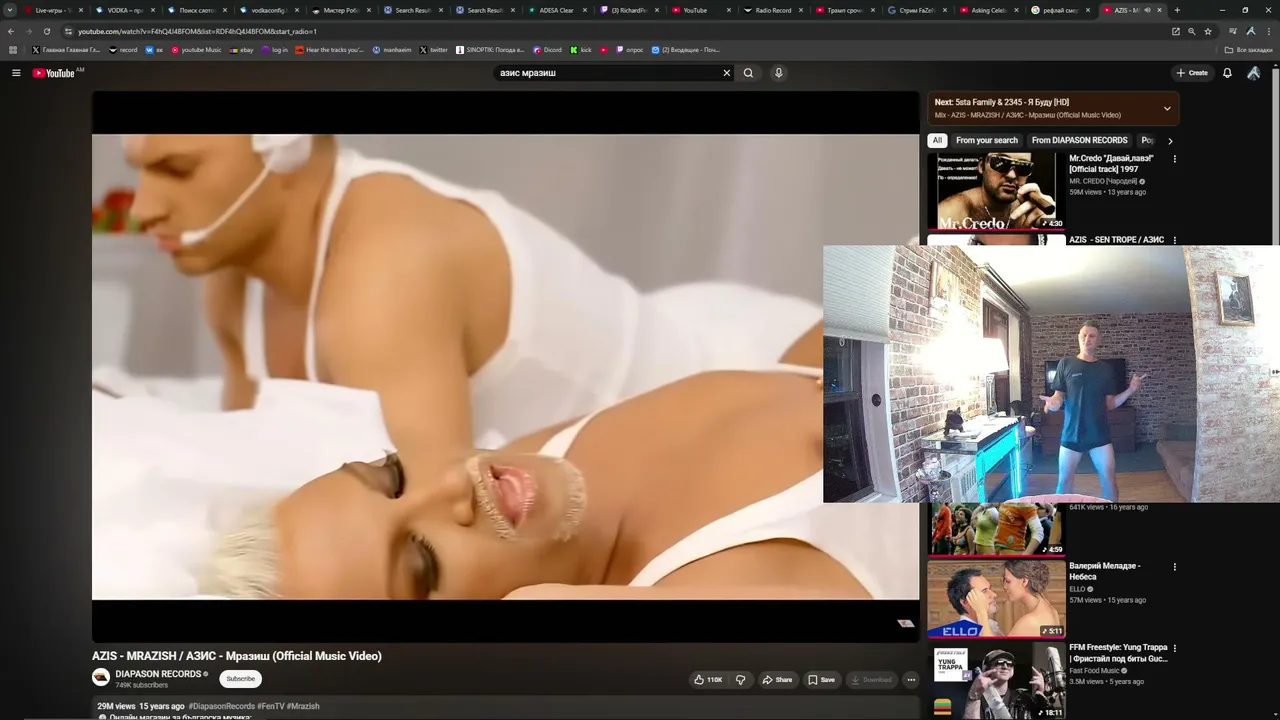The image size is (1280, 720).
Task: Open more actions menu under video
Action: 911,680
